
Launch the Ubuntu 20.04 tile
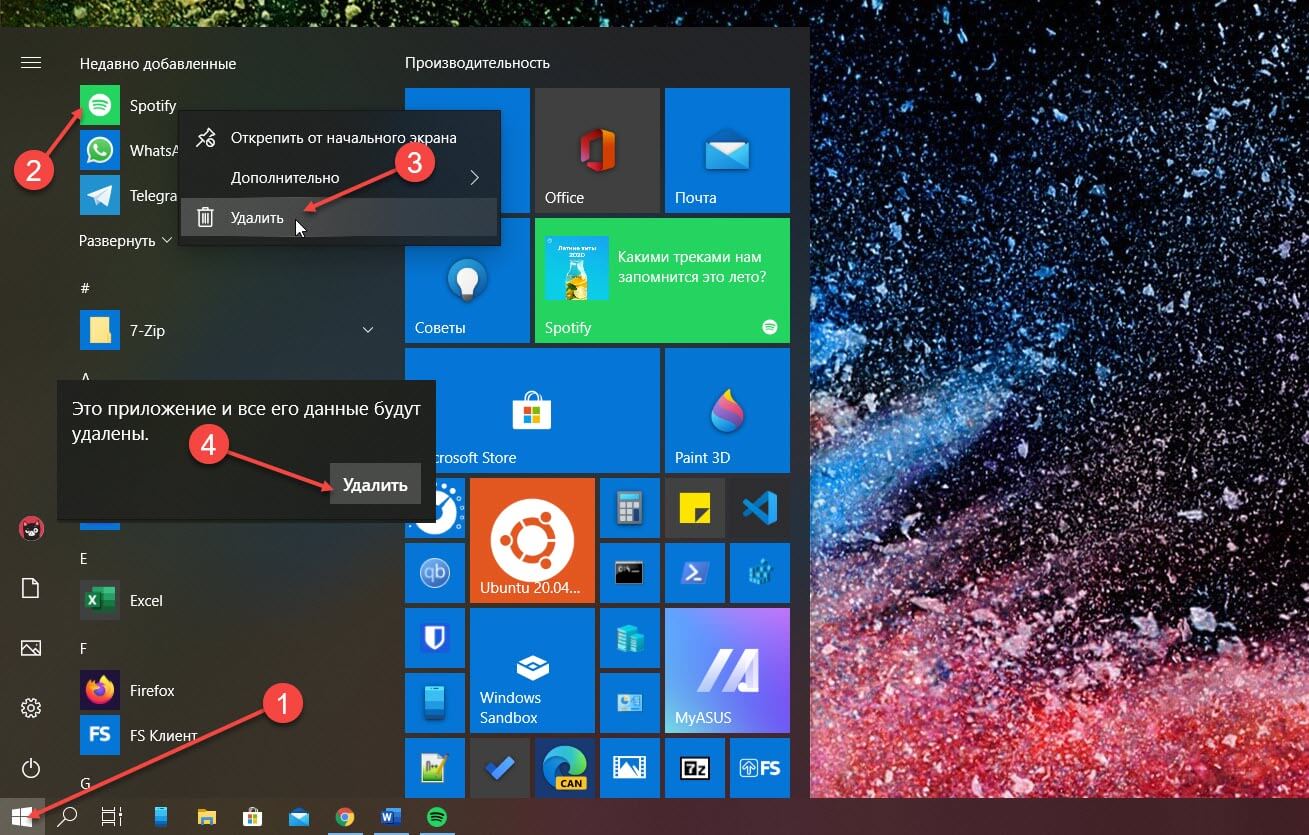click(x=532, y=540)
